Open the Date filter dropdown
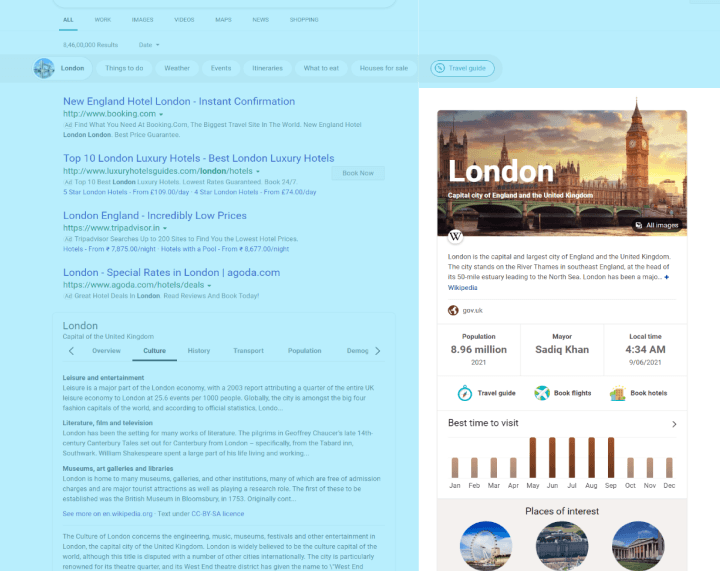The image size is (720, 571). coord(148,45)
